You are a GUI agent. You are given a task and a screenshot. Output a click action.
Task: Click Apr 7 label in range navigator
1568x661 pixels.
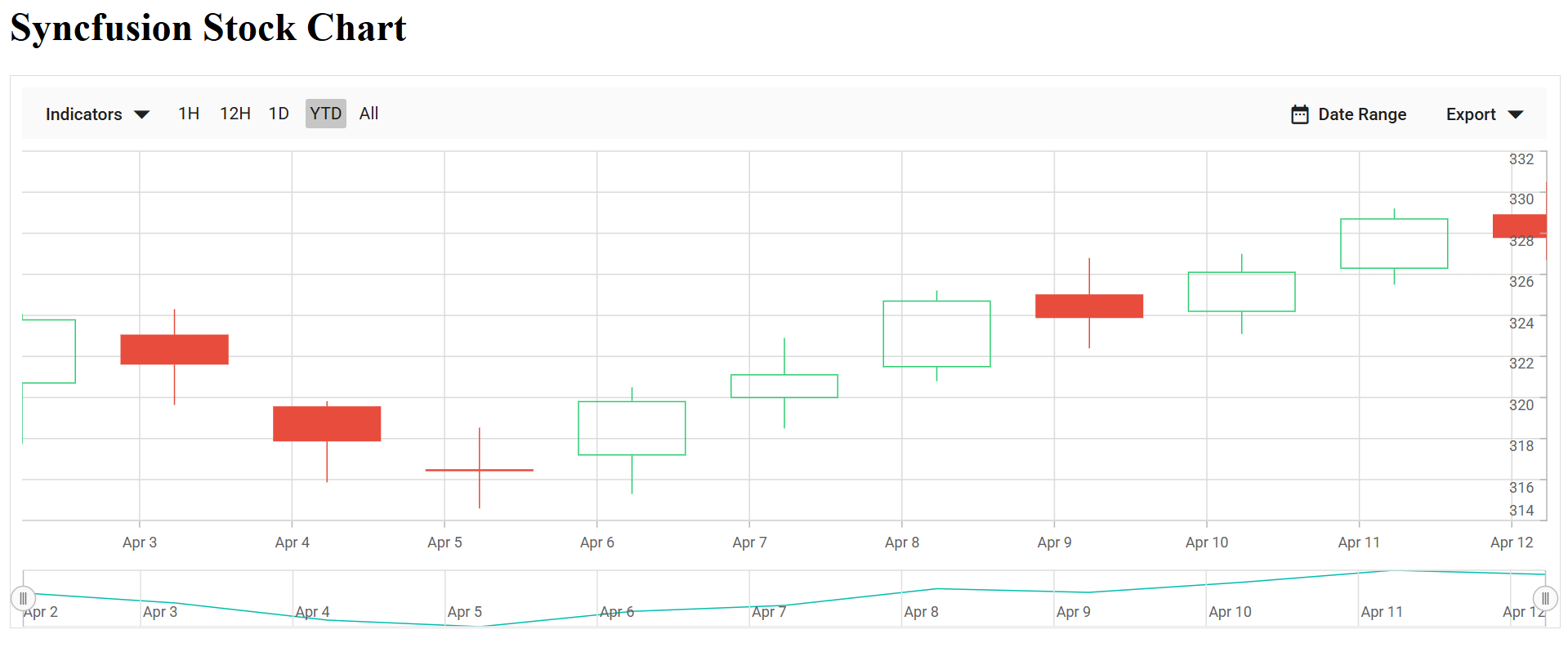coord(769,612)
